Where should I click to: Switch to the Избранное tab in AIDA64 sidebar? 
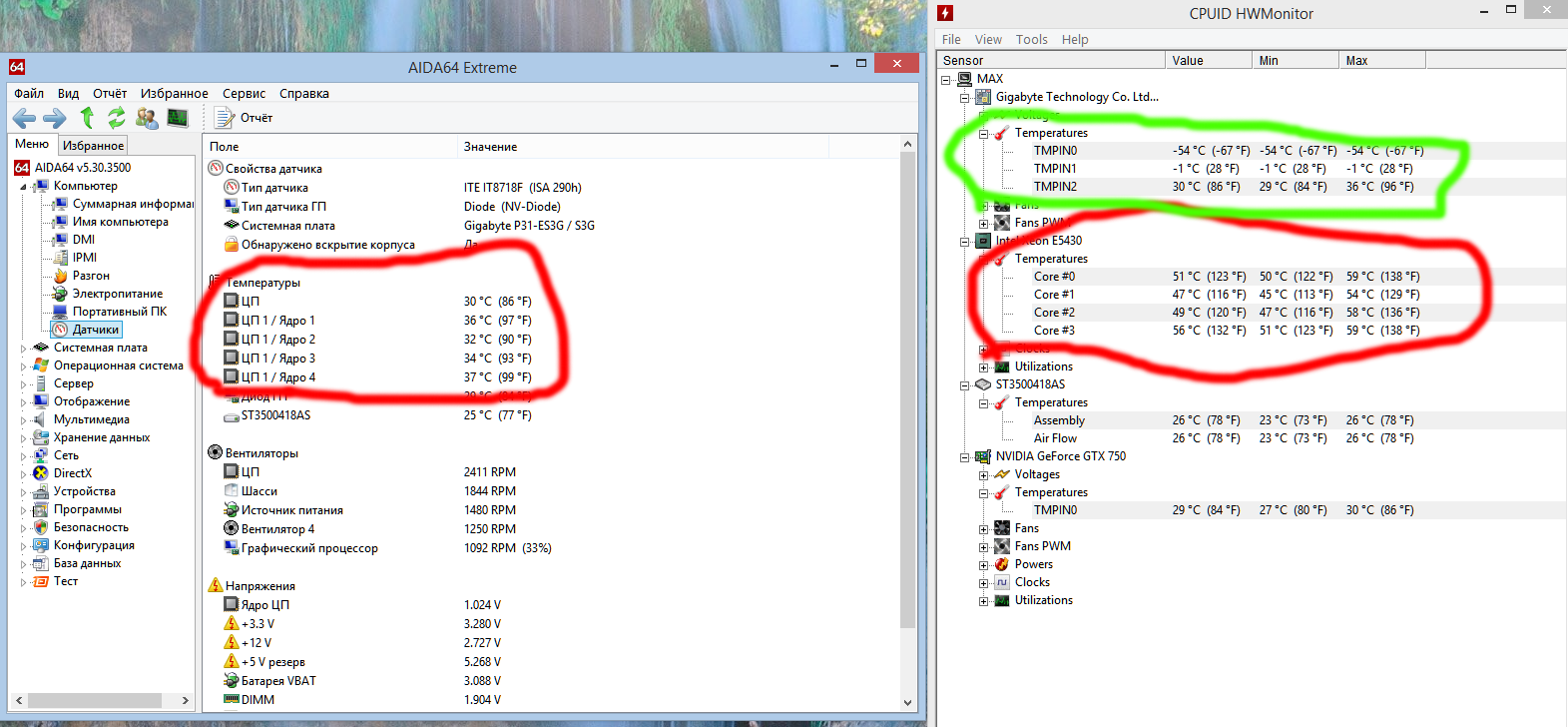click(94, 145)
